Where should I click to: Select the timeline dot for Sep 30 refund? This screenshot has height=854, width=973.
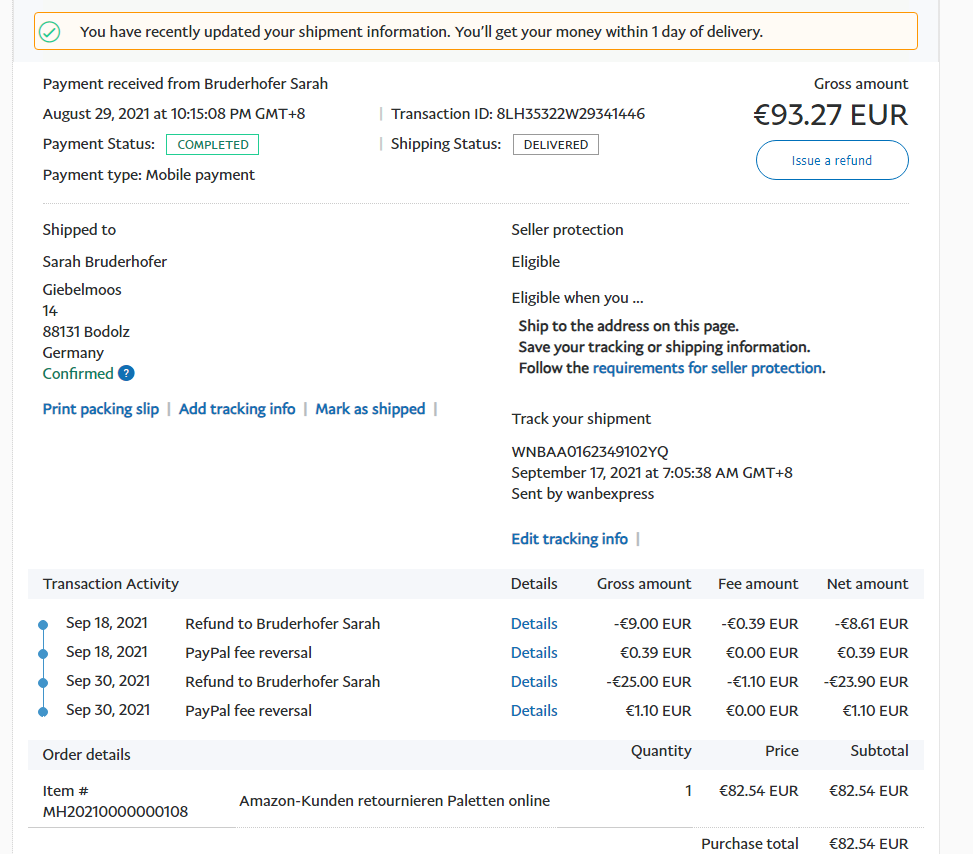(x=43, y=683)
